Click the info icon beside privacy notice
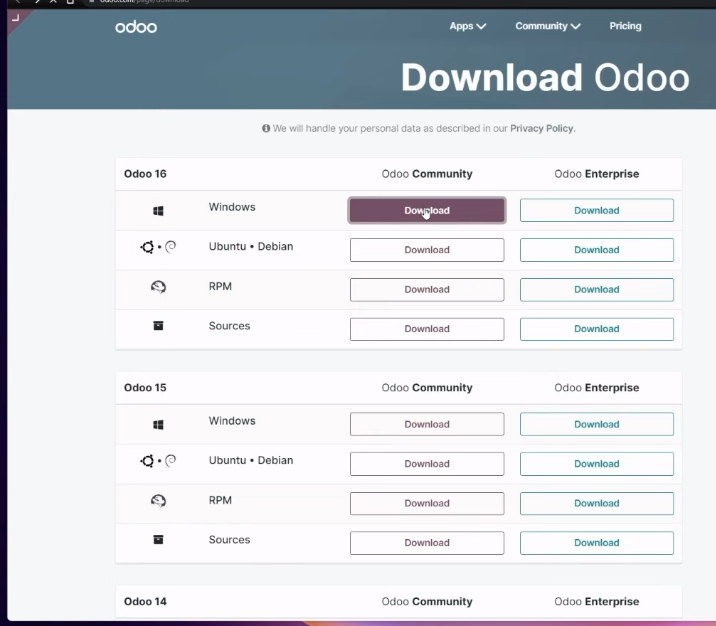Image resolution: width=716 pixels, height=626 pixels. point(266,128)
